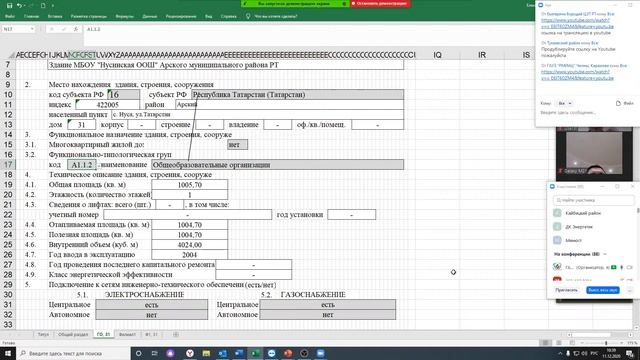Open Zoom app on the taskbar

320,353
